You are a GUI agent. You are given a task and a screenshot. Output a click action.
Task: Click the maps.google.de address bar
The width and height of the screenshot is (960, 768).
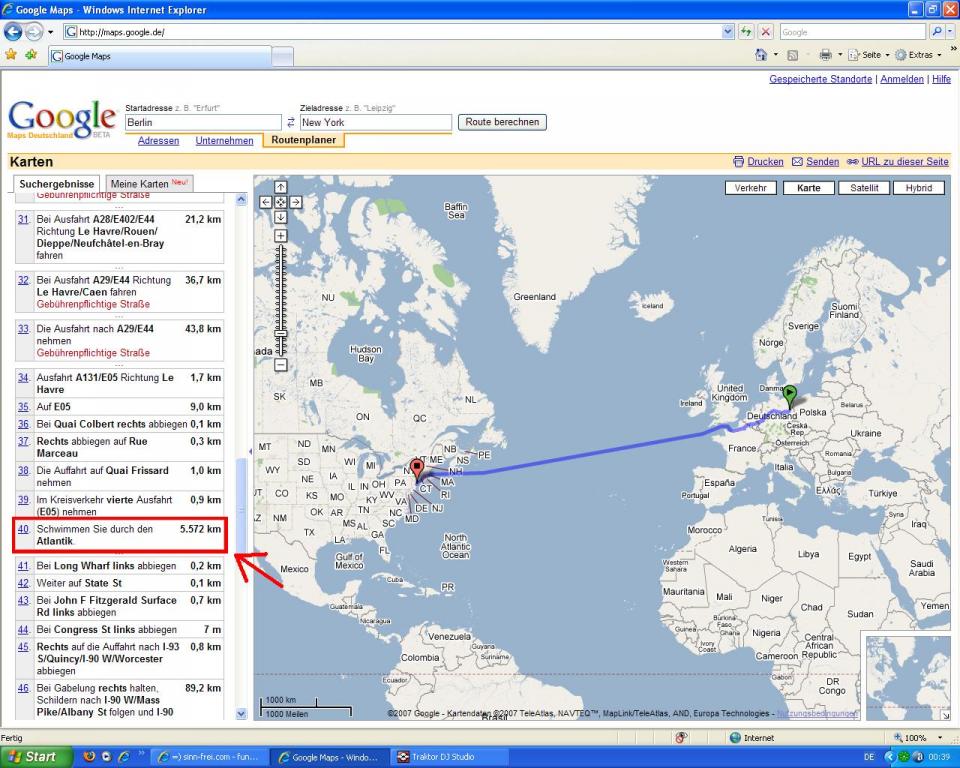tap(392, 32)
